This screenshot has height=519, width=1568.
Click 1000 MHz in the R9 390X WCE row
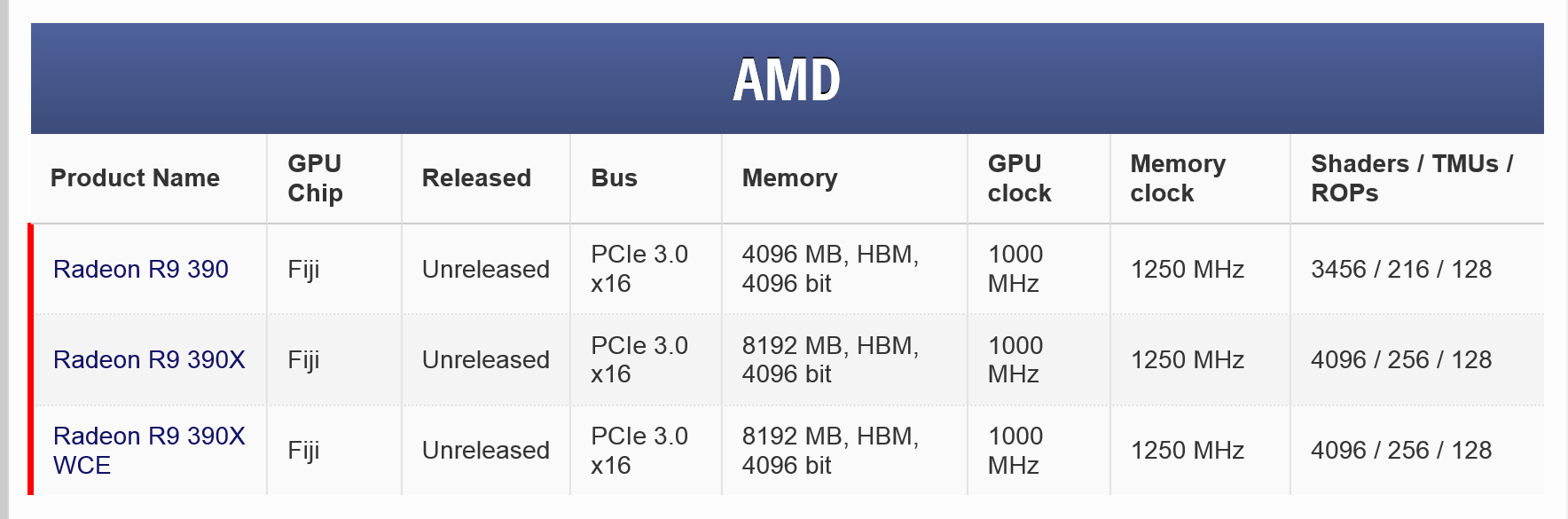tap(1015, 450)
